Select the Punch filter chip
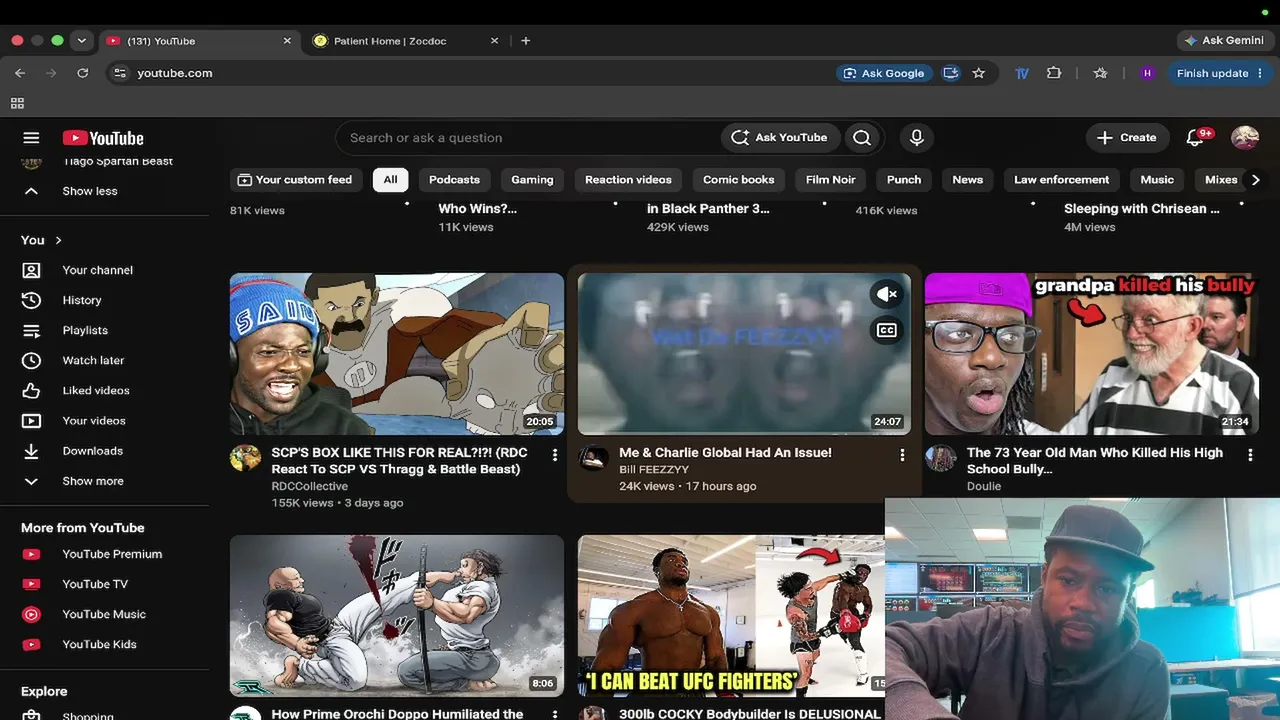The width and height of the screenshot is (1280, 720). click(x=904, y=180)
